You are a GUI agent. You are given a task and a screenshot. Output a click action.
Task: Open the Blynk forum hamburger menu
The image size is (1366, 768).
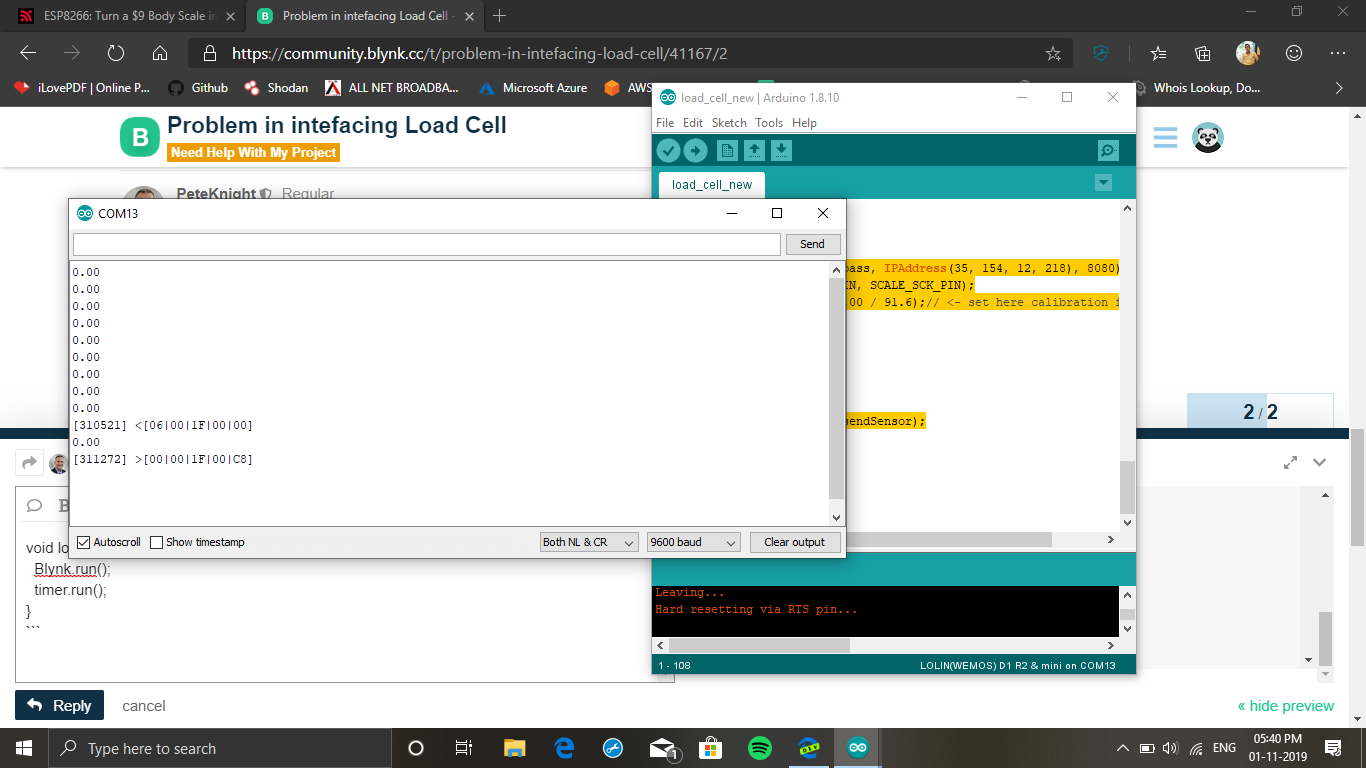(x=1165, y=138)
